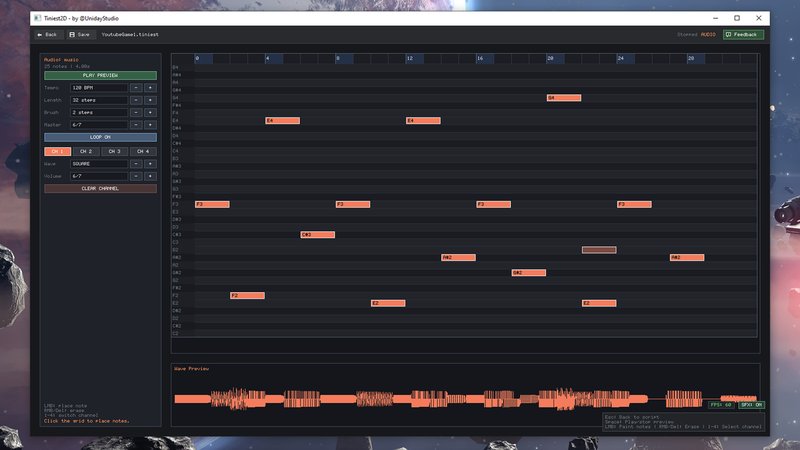Click the Wave field showing SQUARE
800x450 pixels.
[99, 164]
